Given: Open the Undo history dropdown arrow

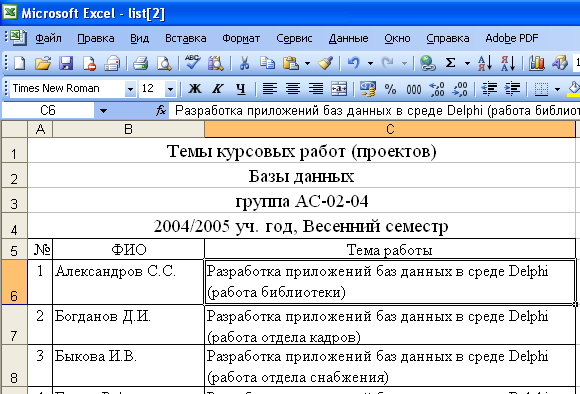Looking at the screenshot, I should [370, 64].
